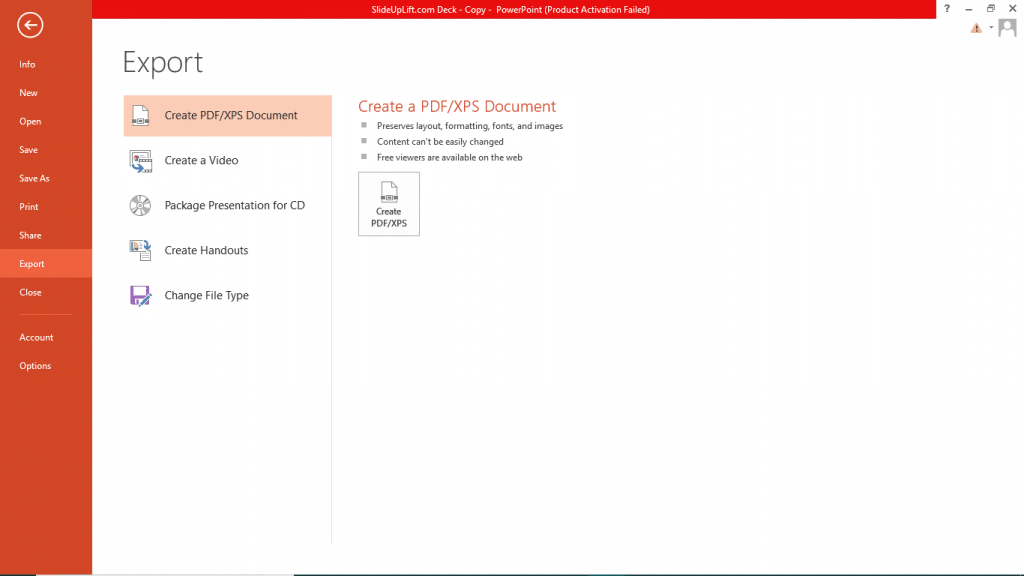The height and width of the screenshot is (576, 1024).
Task: Go to the Share pane
Action: (30, 235)
